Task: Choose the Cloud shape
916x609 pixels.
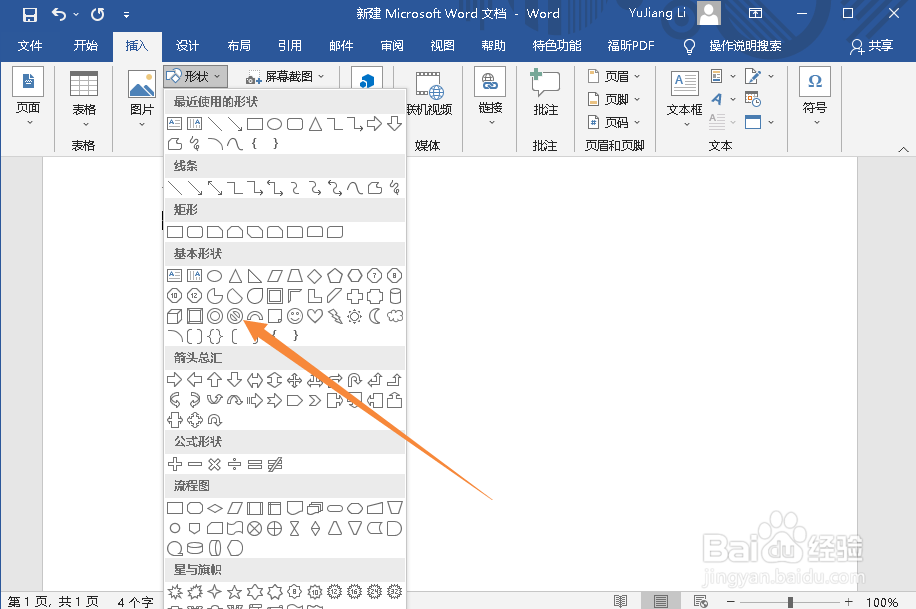Action: (x=395, y=316)
